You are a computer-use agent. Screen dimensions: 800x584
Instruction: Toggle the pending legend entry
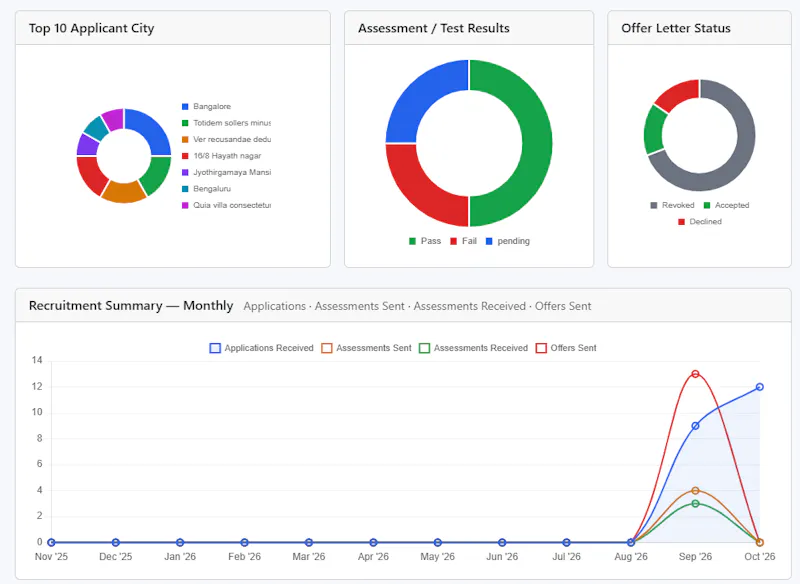(508, 241)
